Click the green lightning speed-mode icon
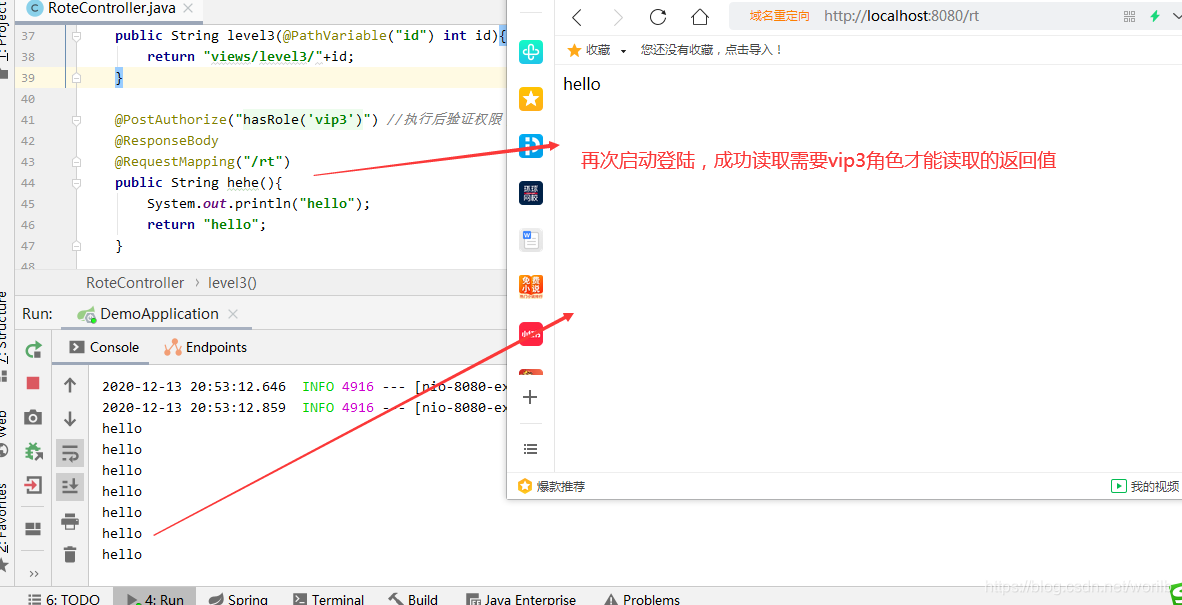This screenshot has width=1182, height=605. (1154, 16)
